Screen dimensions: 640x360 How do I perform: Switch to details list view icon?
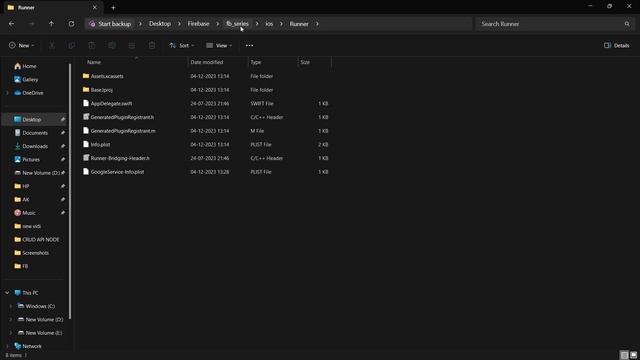click(x=624, y=355)
